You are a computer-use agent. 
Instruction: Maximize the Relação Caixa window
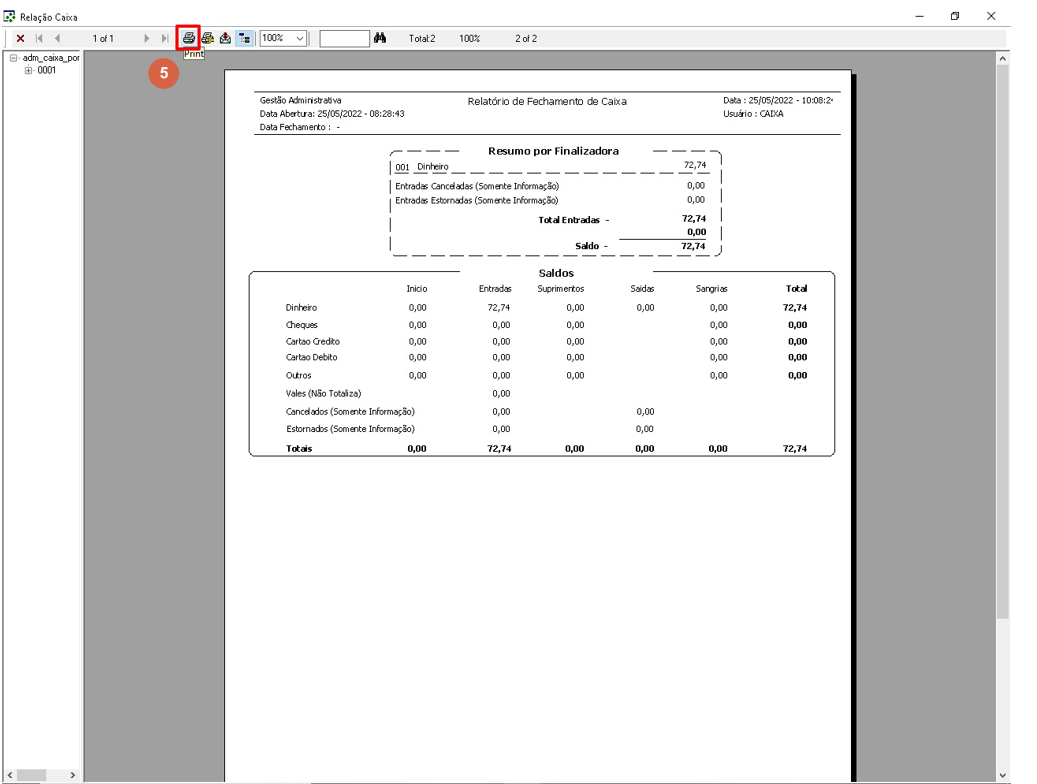(x=955, y=16)
